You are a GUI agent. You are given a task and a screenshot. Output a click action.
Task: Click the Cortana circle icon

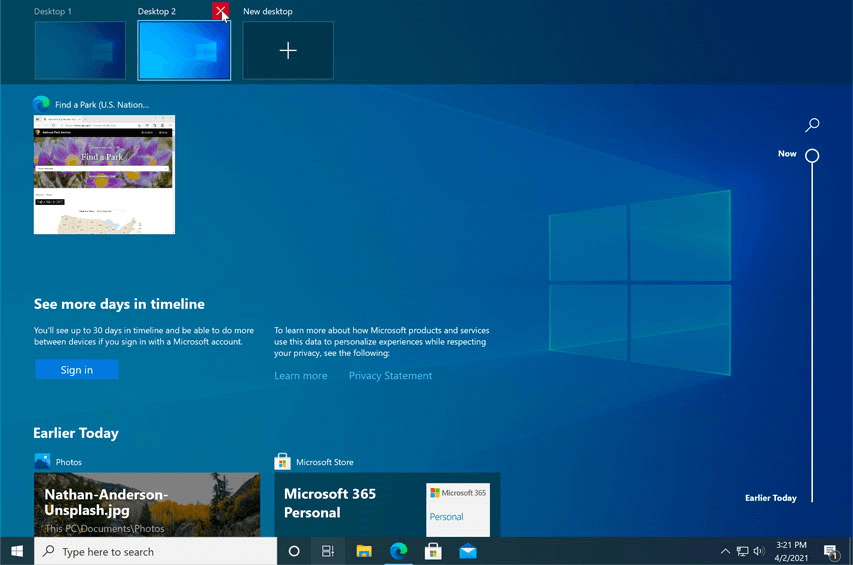[294, 551]
